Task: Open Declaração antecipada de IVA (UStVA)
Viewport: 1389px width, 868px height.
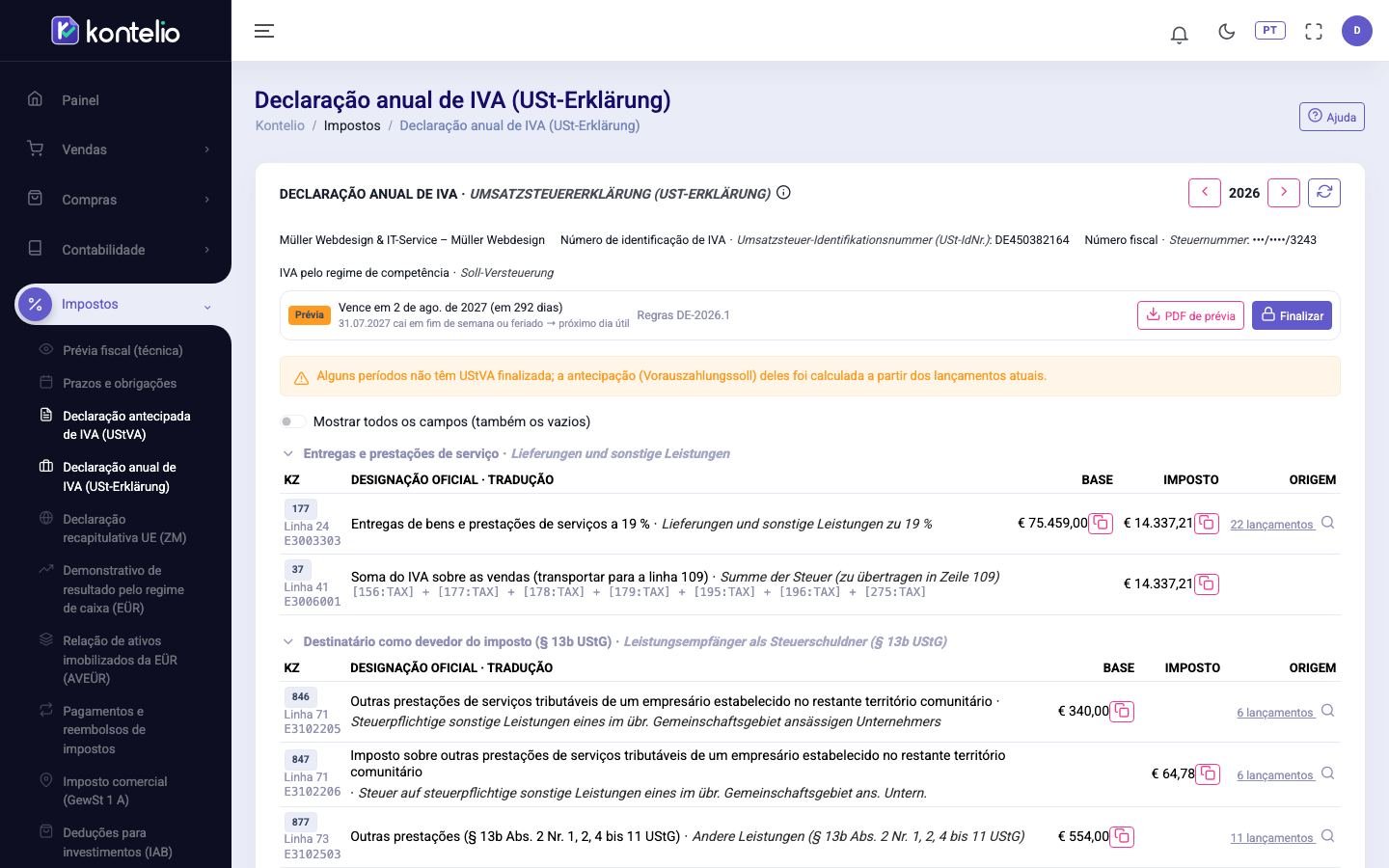Action: coord(126,425)
